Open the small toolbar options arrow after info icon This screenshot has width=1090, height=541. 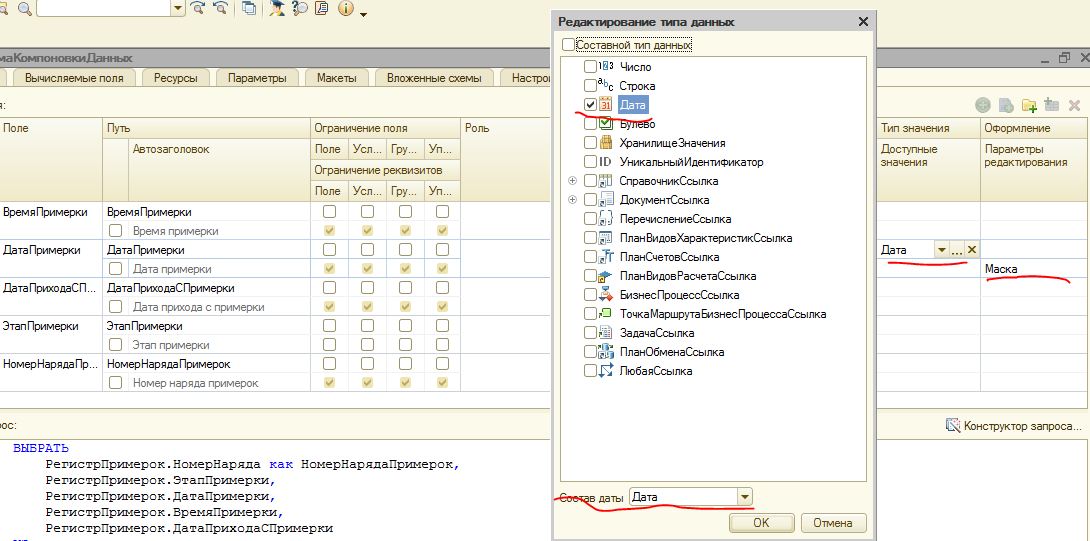tap(364, 13)
